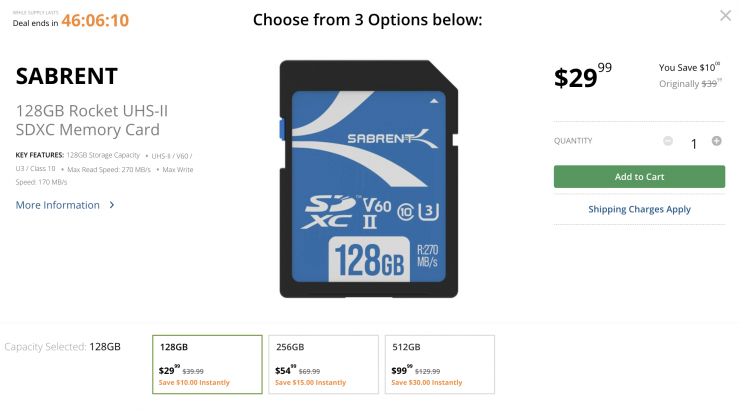Click the $29.99 main price
Viewport: 740px width, 415px height.
coord(582,77)
